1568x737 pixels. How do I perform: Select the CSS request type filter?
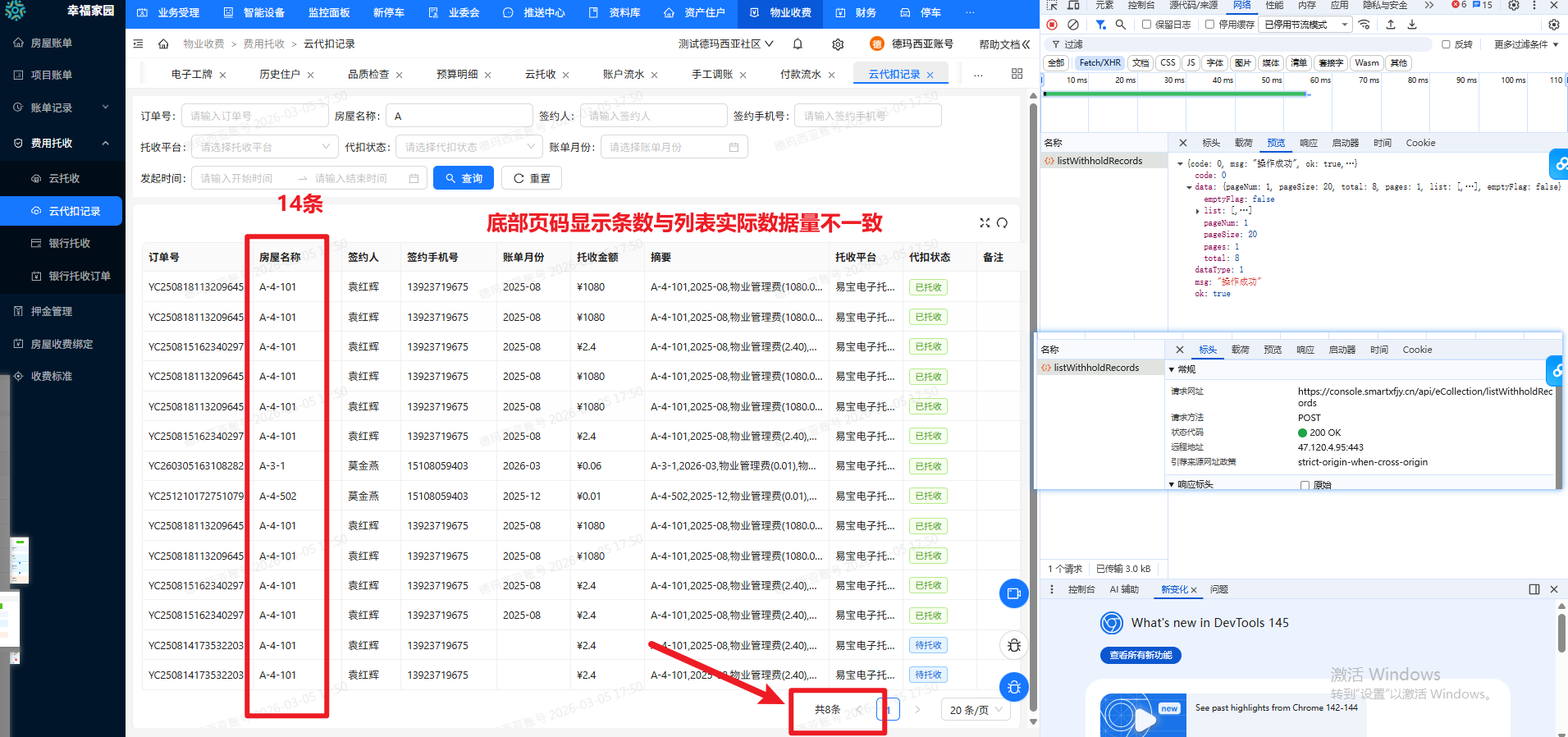[1168, 63]
